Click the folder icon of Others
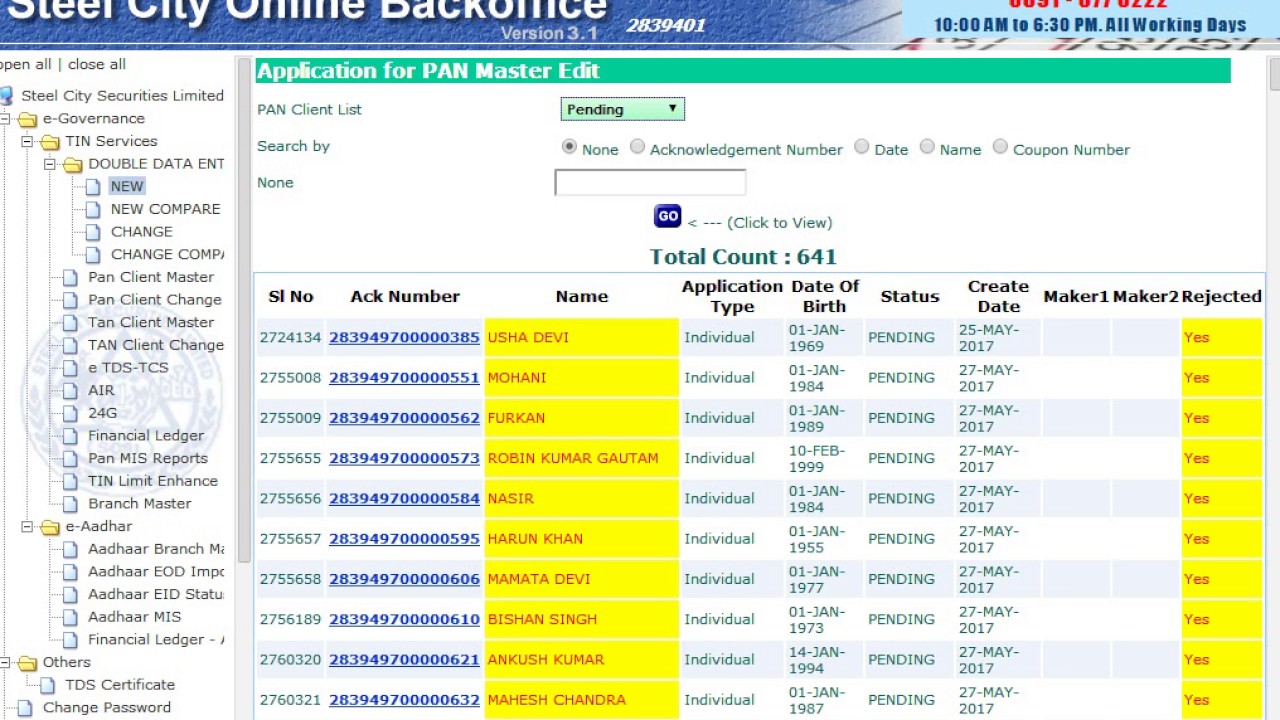The width and height of the screenshot is (1280, 720). (27, 662)
